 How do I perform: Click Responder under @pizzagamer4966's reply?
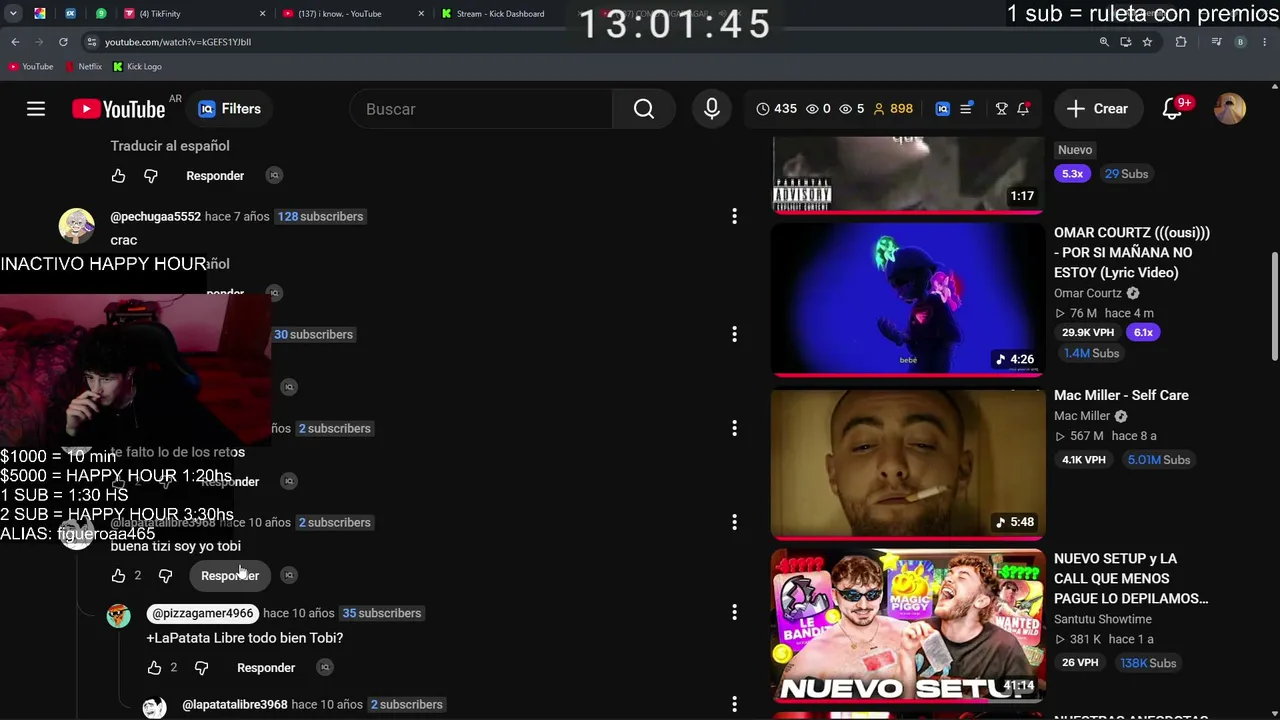266,668
